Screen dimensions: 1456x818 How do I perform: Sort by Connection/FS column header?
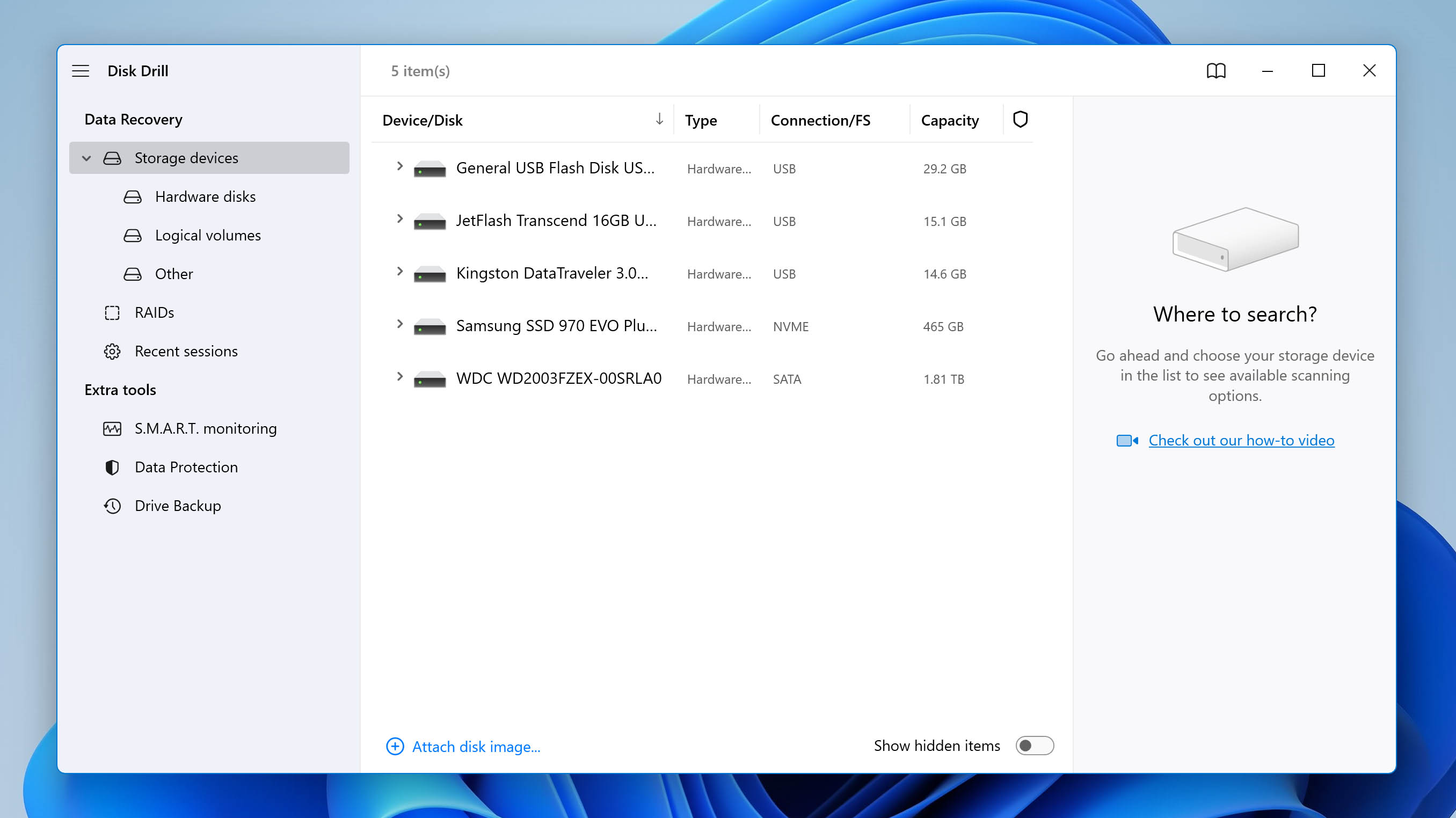820,120
